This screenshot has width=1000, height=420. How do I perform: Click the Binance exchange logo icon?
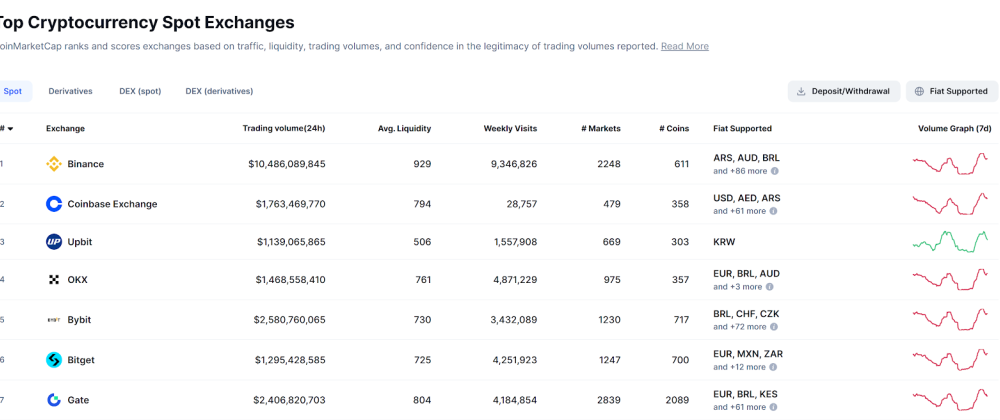[x=54, y=164]
